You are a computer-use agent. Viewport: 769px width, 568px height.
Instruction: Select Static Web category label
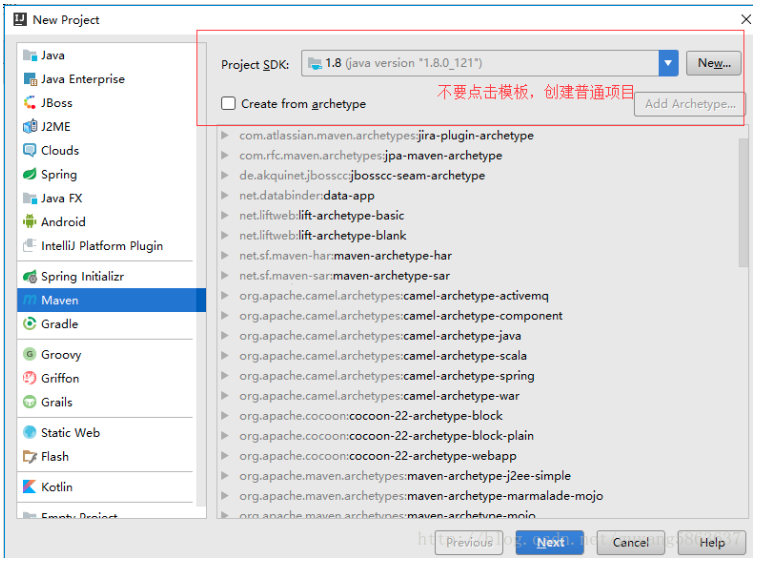tap(71, 433)
